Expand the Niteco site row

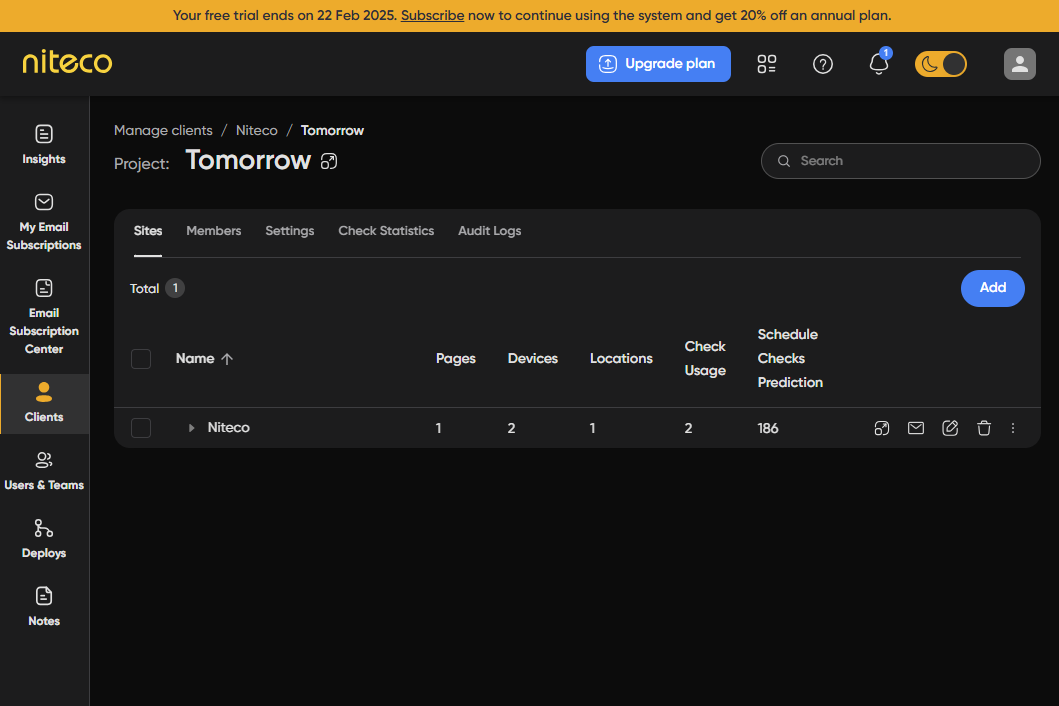pyautogui.click(x=191, y=428)
